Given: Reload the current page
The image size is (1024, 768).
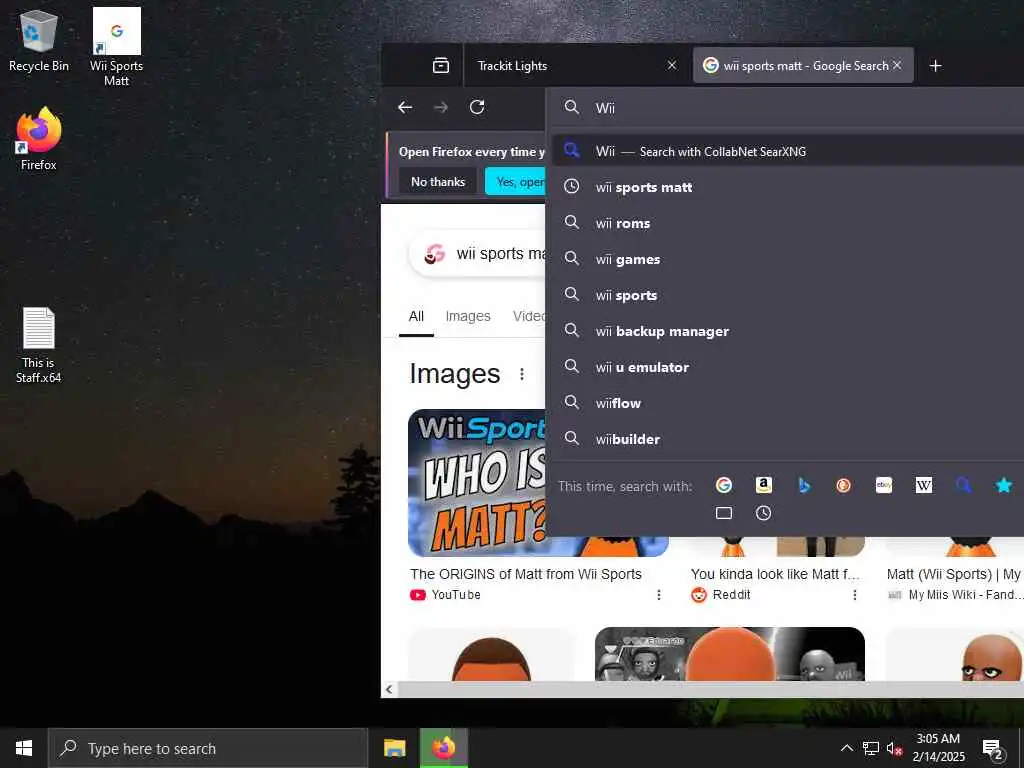Looking at the screenshot, I should (477, 107).
